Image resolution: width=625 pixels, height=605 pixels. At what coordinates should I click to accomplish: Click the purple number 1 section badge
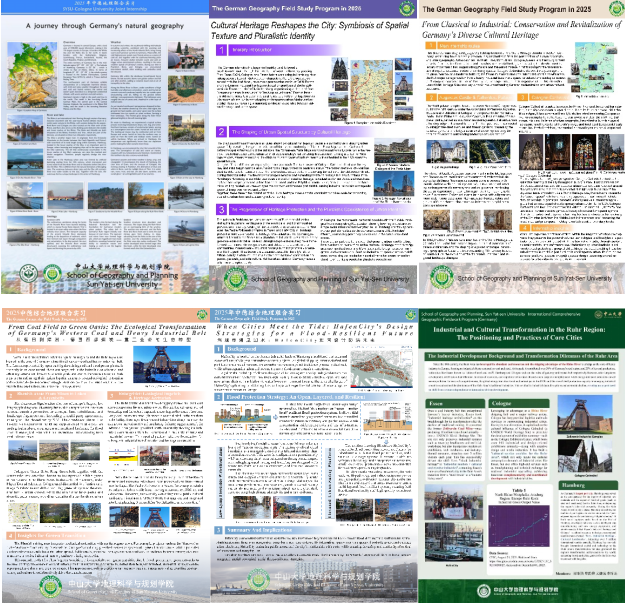[x=220, y=48]
